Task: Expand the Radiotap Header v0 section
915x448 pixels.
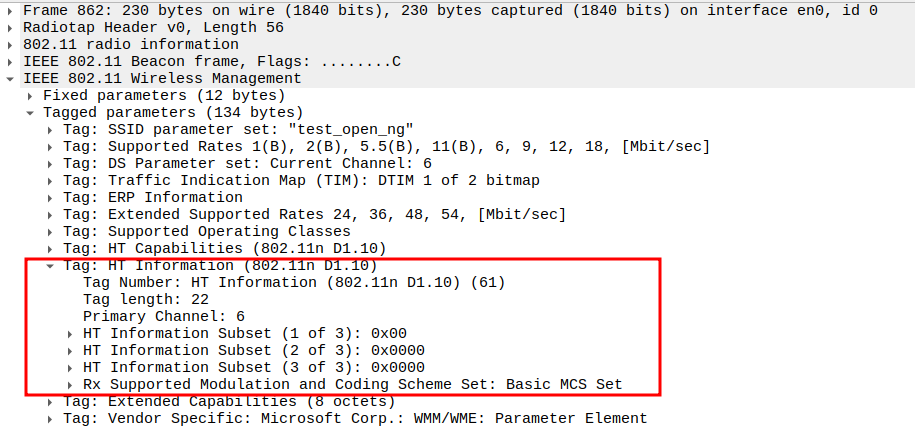Action: click(10, 27)
